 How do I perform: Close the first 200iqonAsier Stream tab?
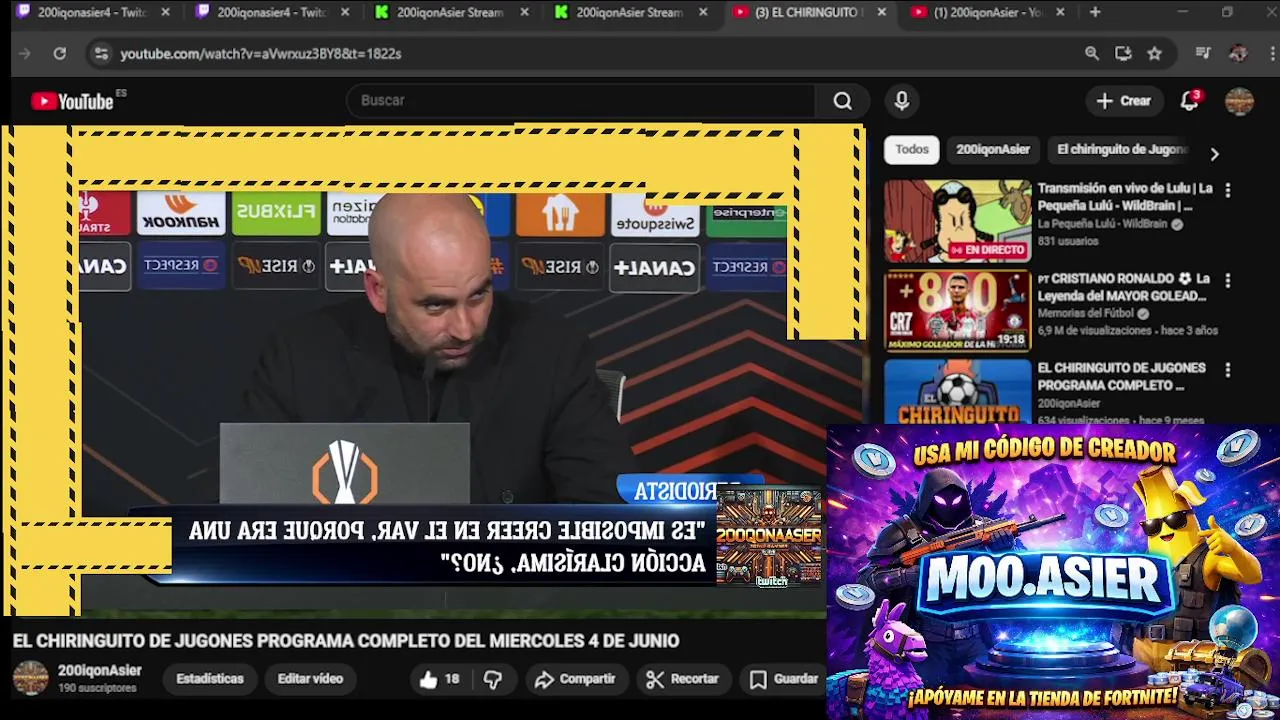(x=523, y=12)
